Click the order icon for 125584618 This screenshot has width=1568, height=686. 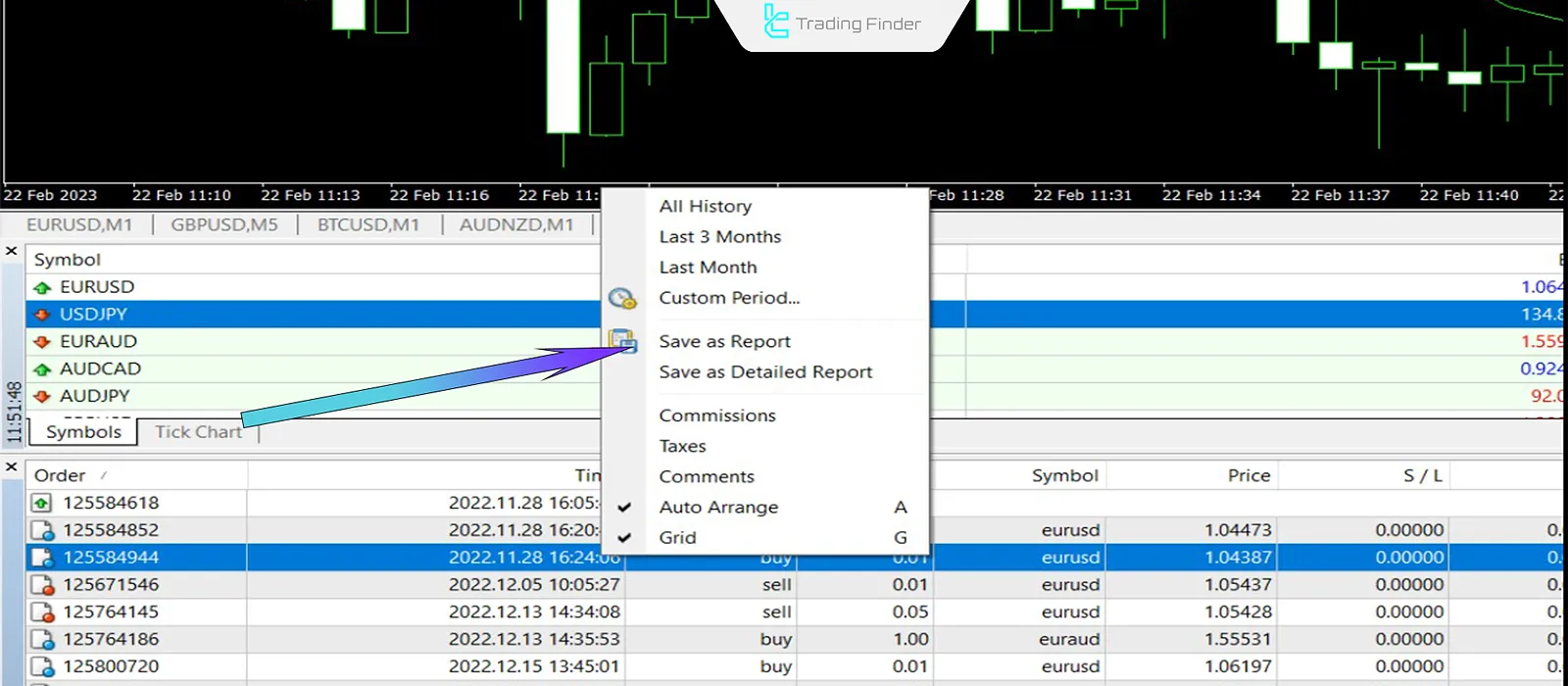pos(41,504)
